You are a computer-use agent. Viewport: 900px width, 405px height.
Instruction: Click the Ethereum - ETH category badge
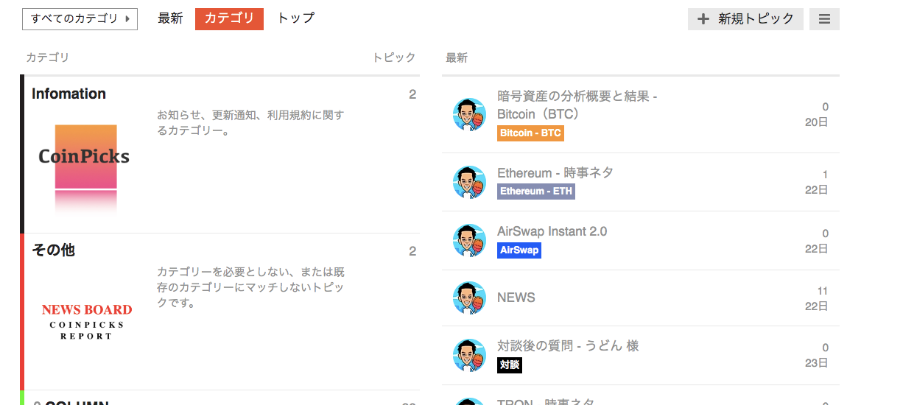(x=536, y=192)
